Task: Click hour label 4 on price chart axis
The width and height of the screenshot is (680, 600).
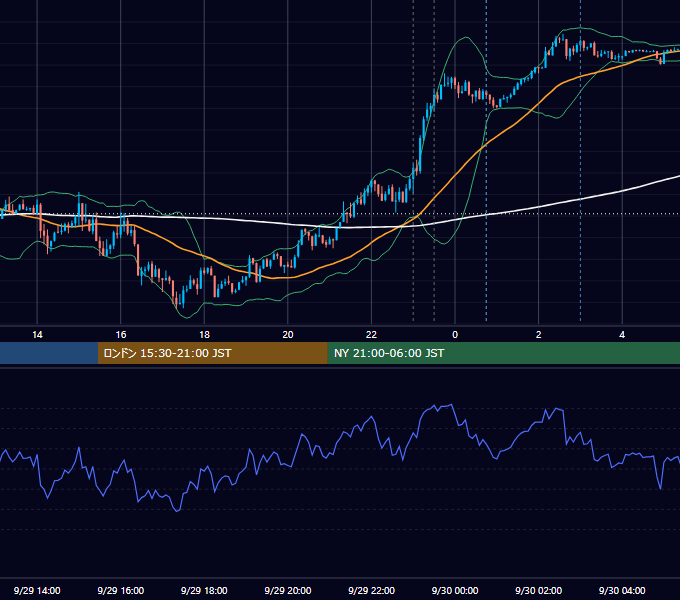Action: (622, 335)
